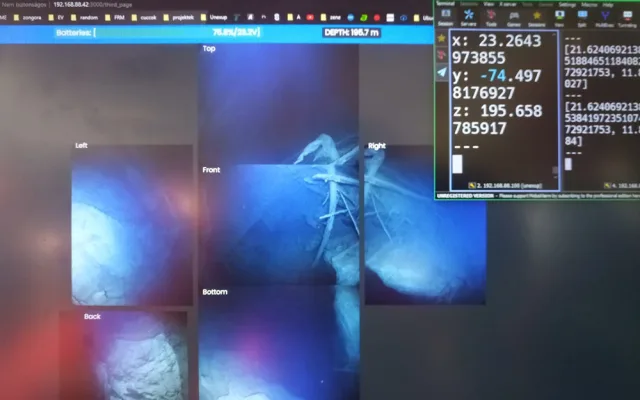Open the zene bookmark folder
The image size is (640, 400).
coord(331,18)
